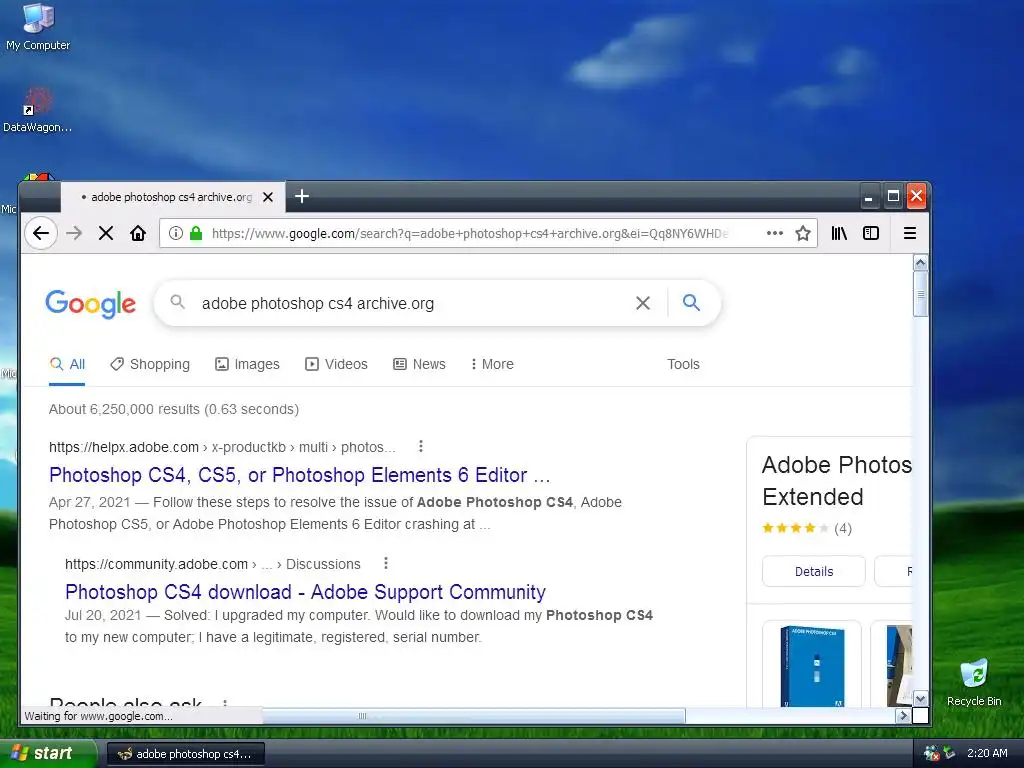Screen dimensions: 1024x768
Task: Click the Details button in knowledge panel
Action: (814, 571)
